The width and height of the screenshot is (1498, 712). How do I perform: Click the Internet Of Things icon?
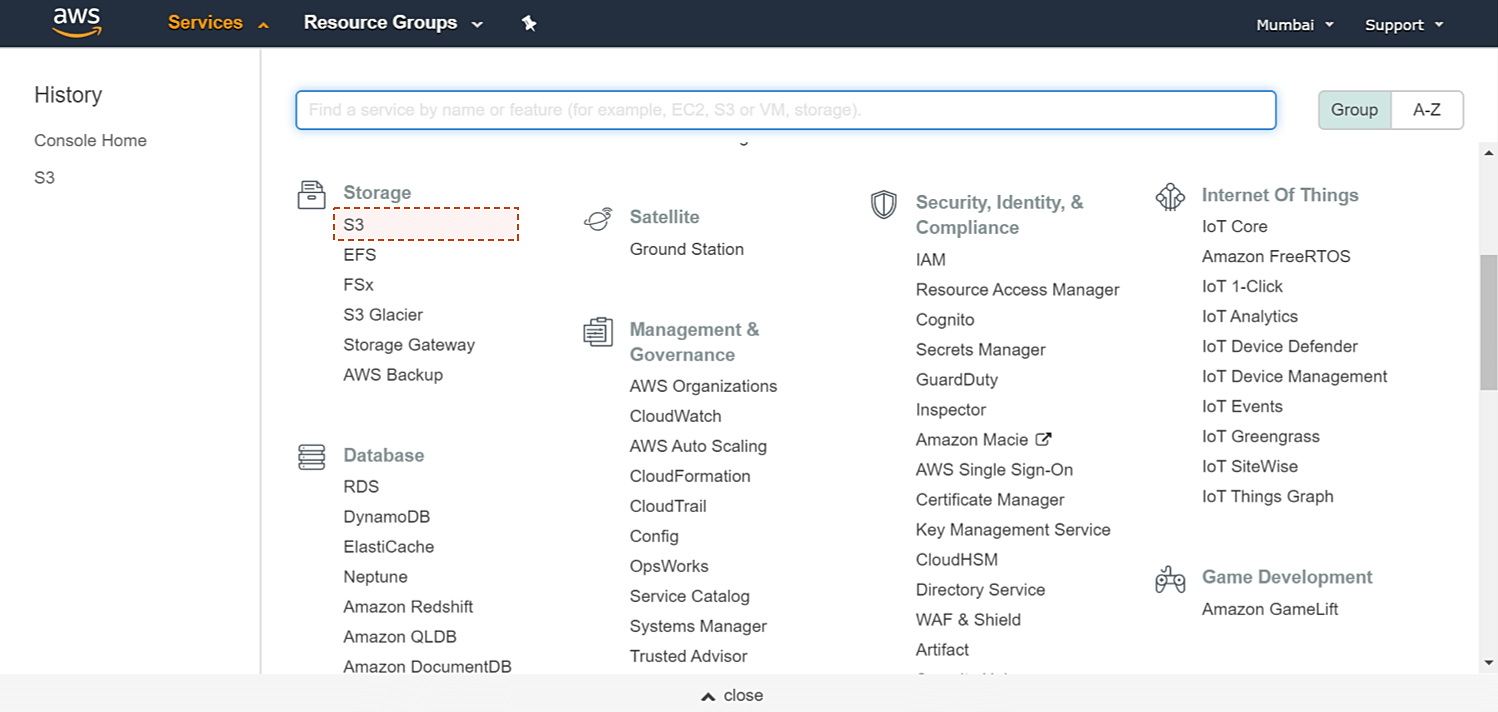(x=1170, y=197)
